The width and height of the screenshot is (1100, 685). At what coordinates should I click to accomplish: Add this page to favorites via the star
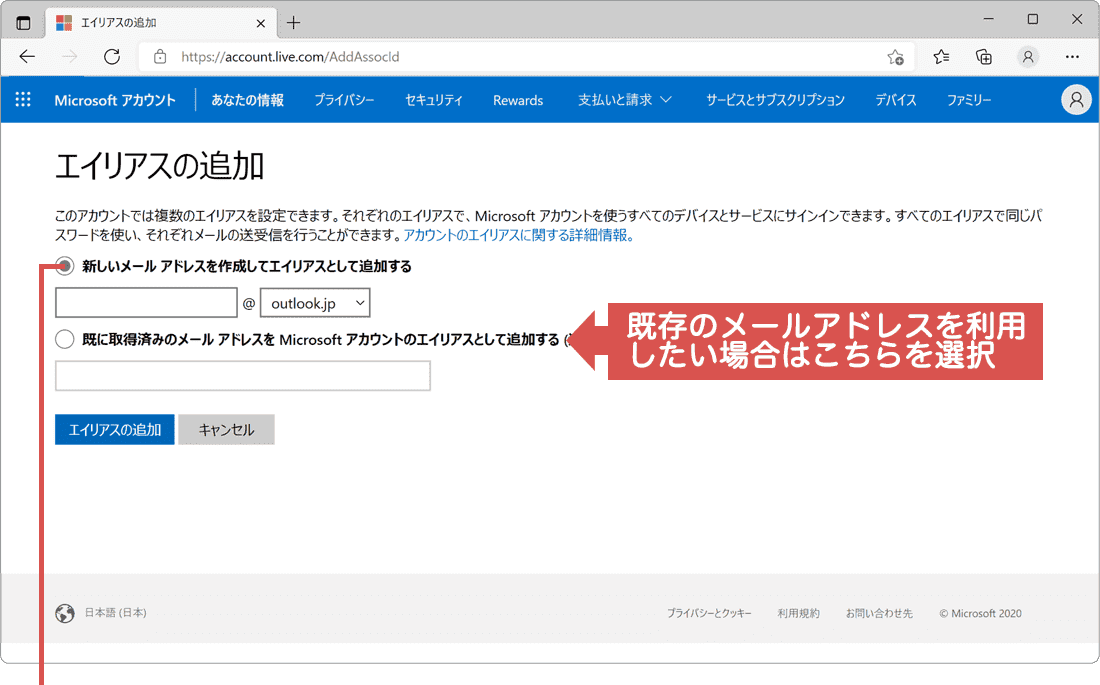[x=897, y=57]
